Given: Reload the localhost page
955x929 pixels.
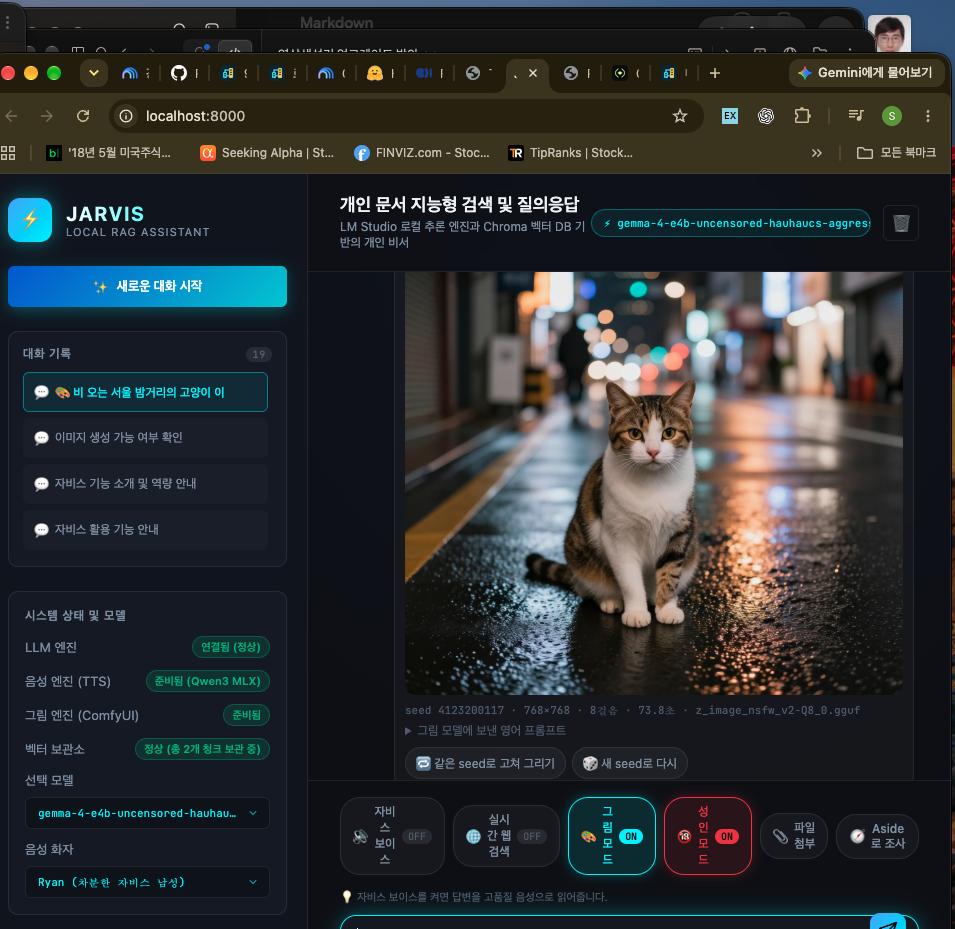Looking at the screenshot, I should [x=83, y=116].
